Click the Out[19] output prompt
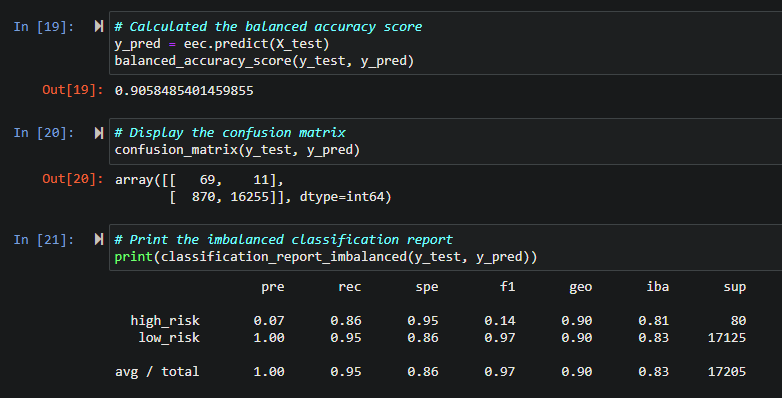The height and width of the screenshot is (398, 782). (x=73, y=90)
